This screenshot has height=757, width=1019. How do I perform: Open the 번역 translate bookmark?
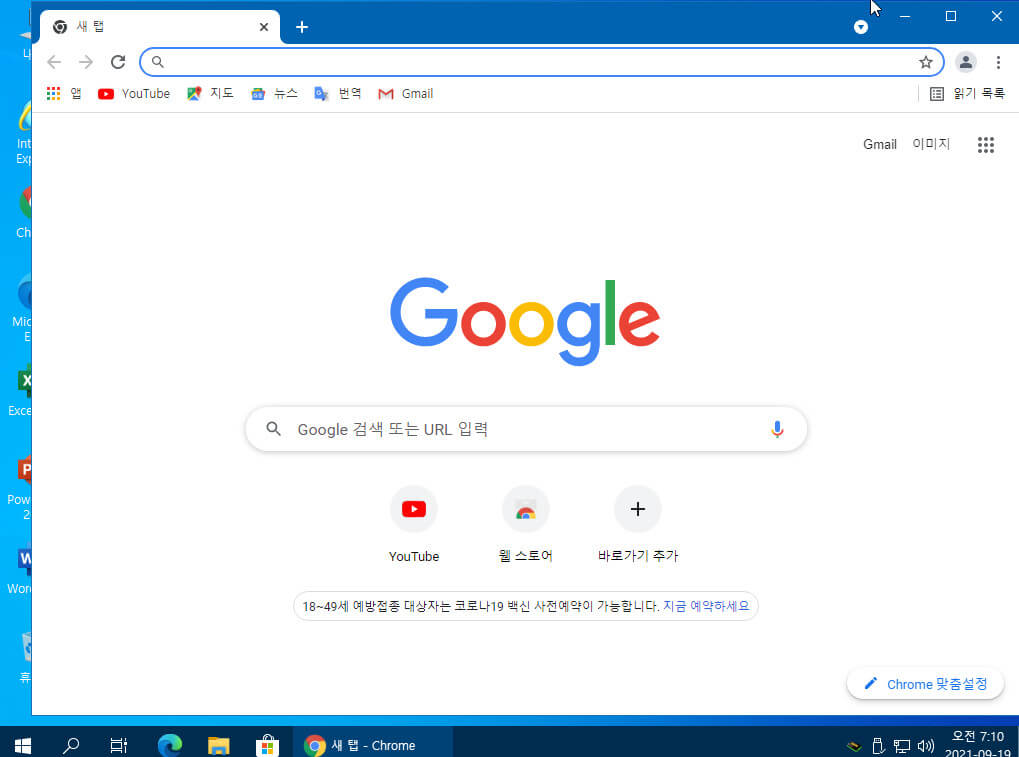(x=337, y=94)
